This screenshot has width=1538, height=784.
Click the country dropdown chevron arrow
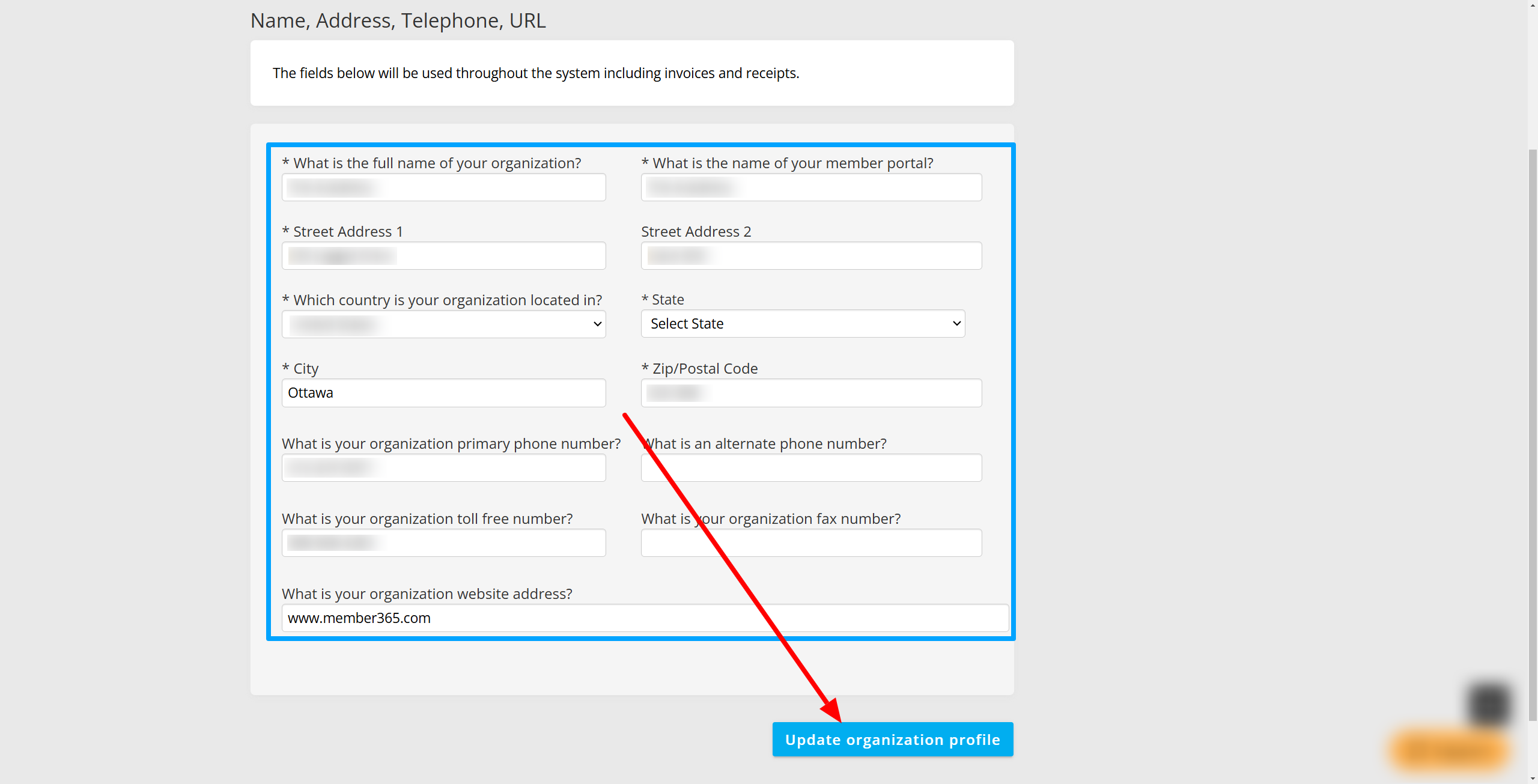[598, 324]
